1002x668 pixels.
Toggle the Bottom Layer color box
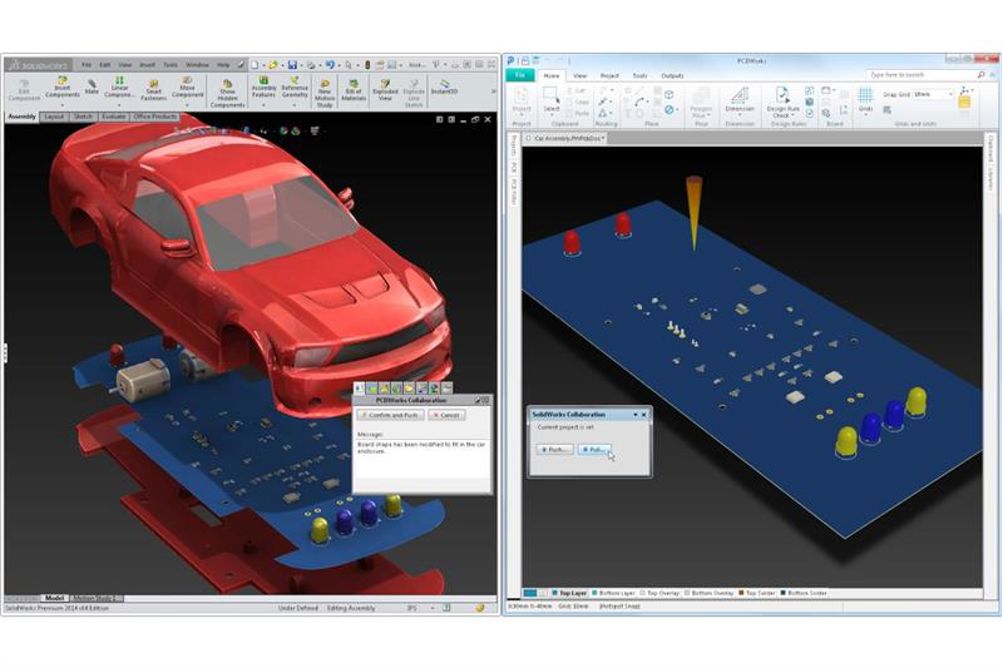tap(594, 593)
